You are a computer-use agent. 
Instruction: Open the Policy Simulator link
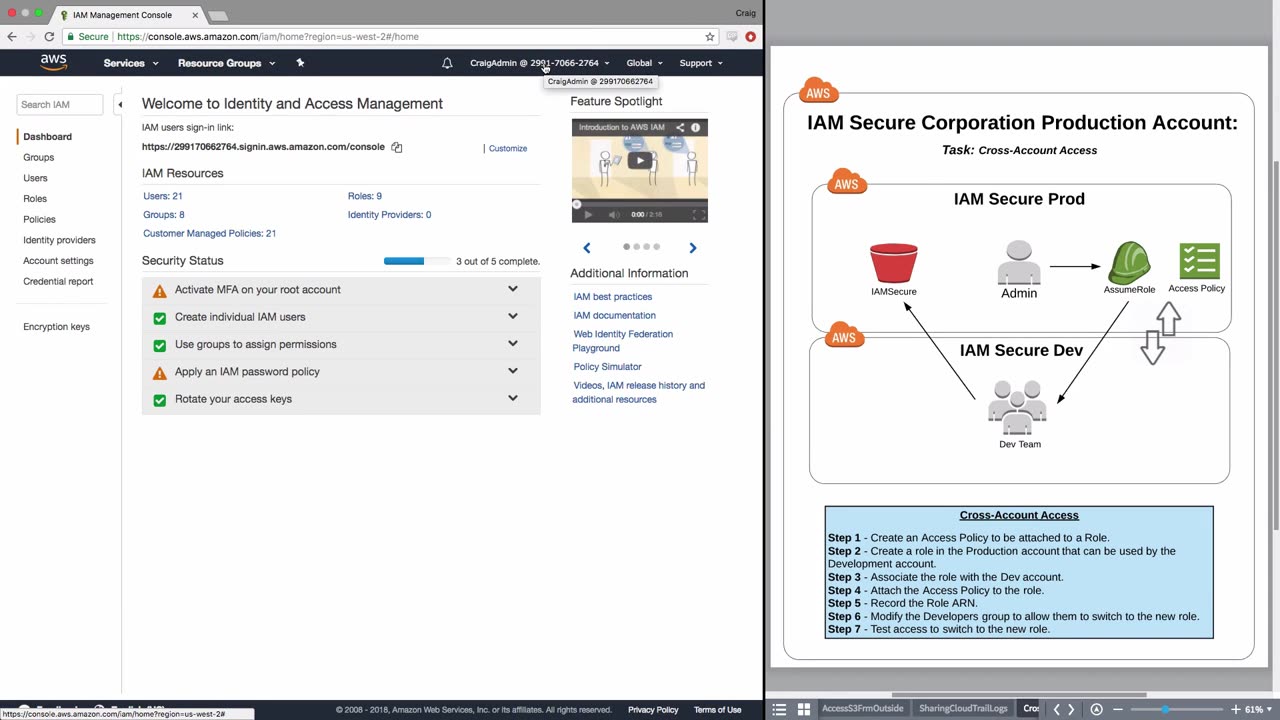click(608, 367)
